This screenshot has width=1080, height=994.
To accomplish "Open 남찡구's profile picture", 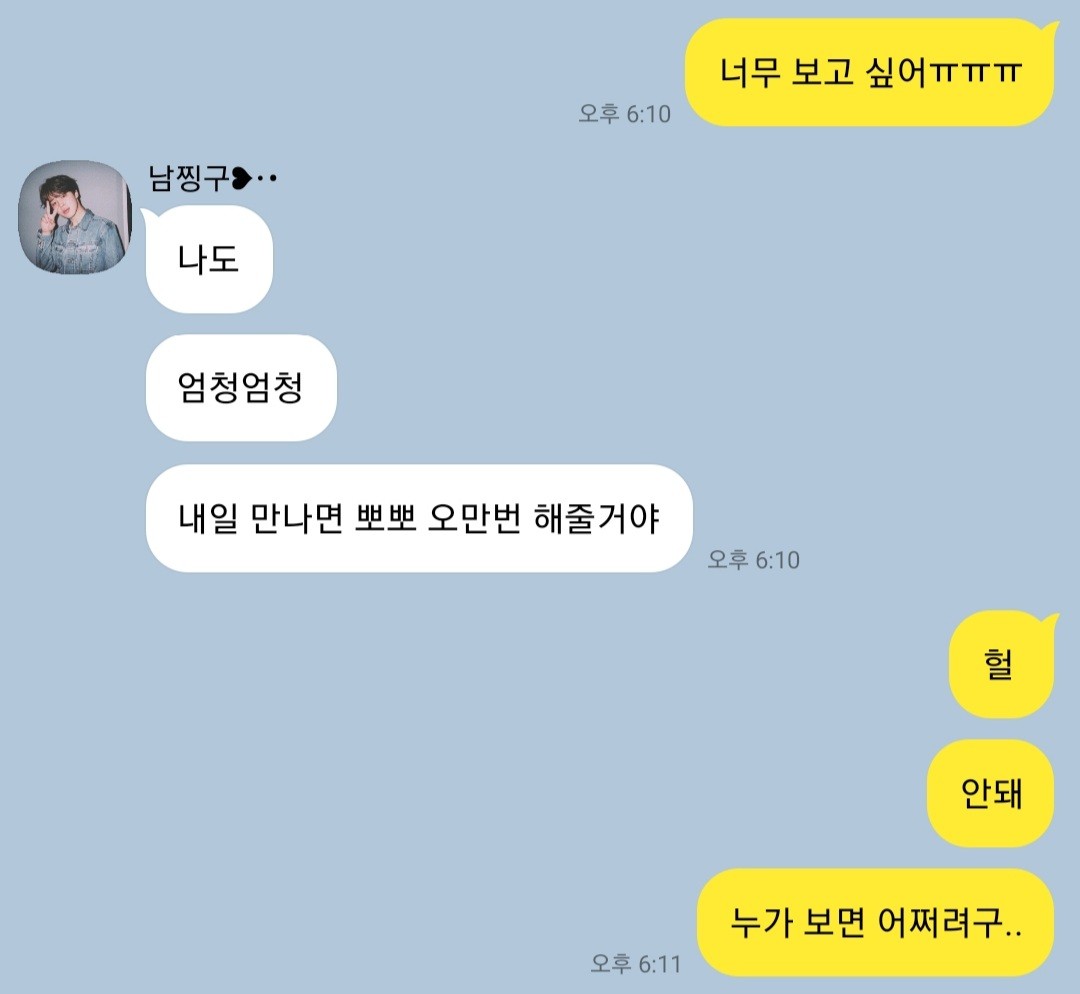I will [75, 218].
